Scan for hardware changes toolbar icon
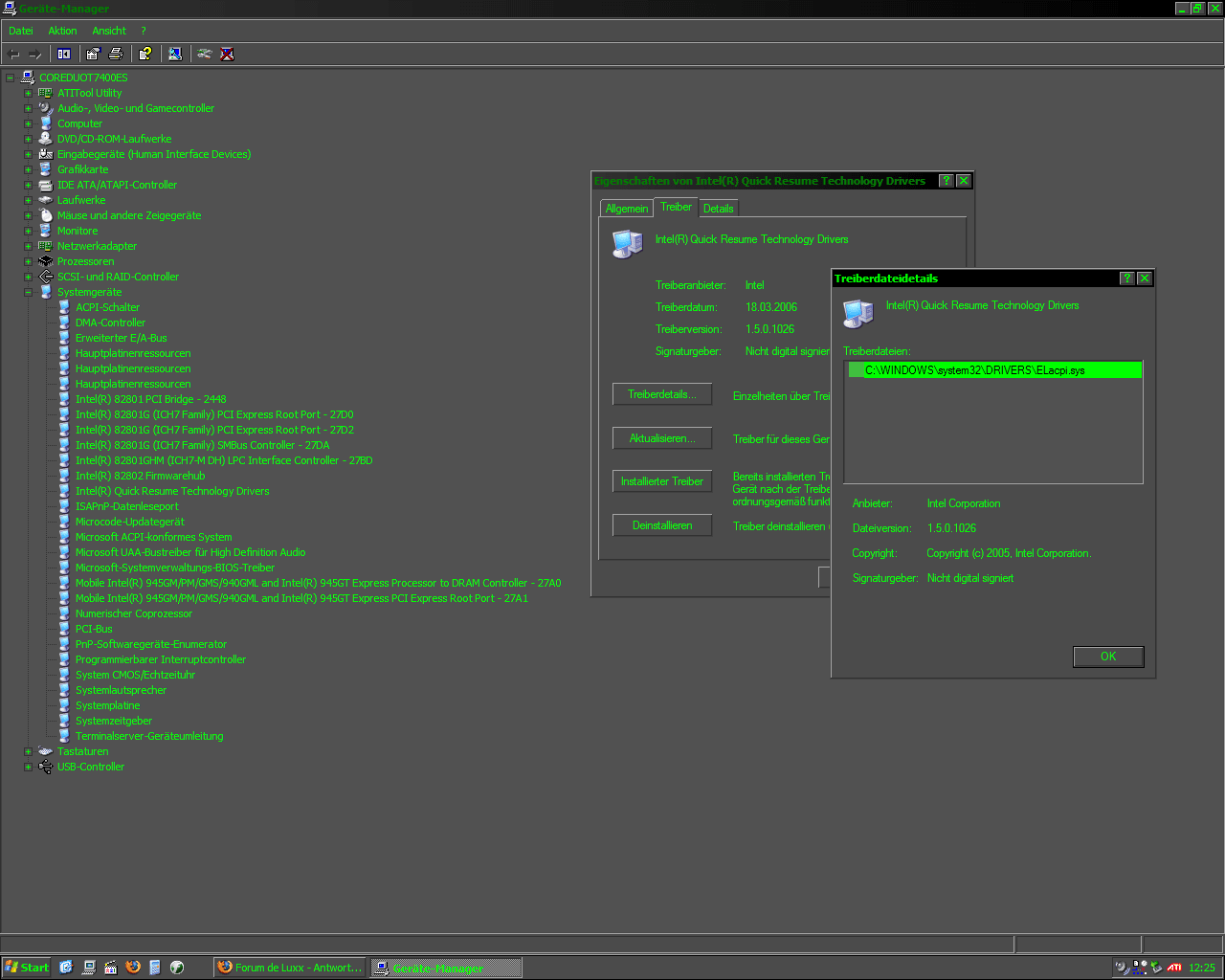The width and height of the screenshot is (1225, 980). (175, 54)
